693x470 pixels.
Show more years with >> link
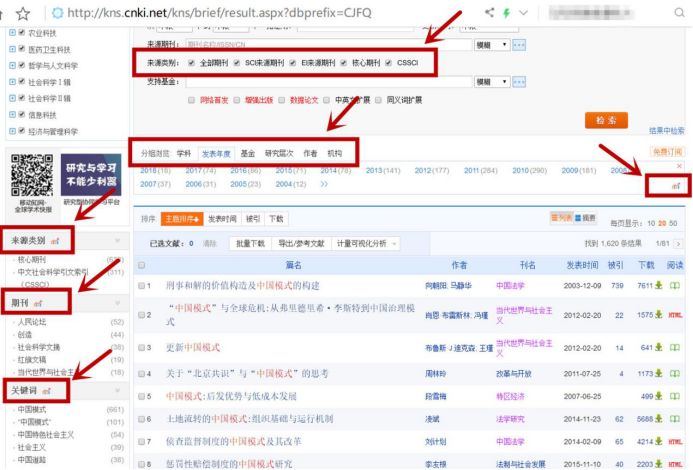[x=324, y=184]
